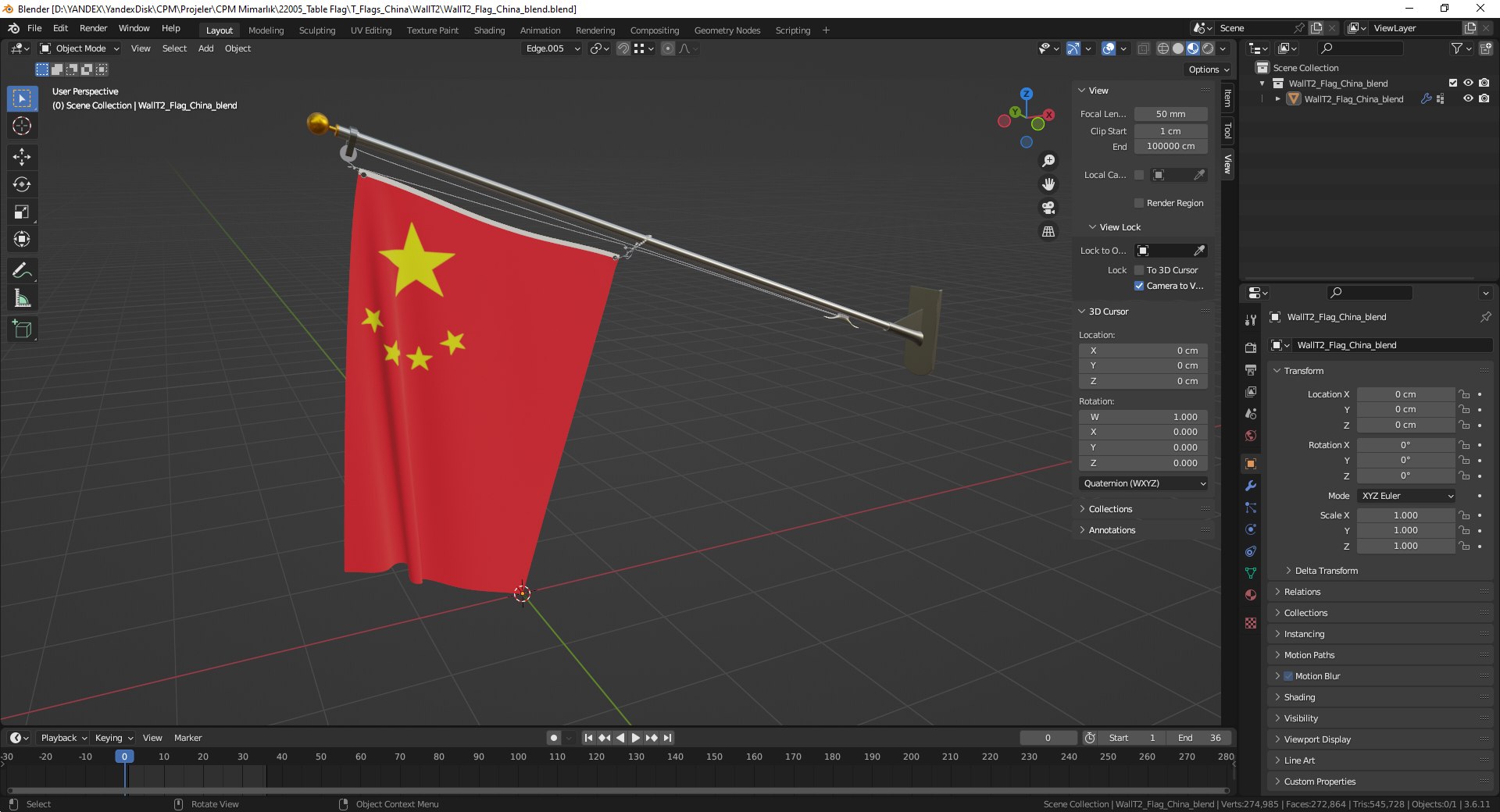The image size is (1500, 812).
Task: Jump to the start frame
Action: click(588, 738)
